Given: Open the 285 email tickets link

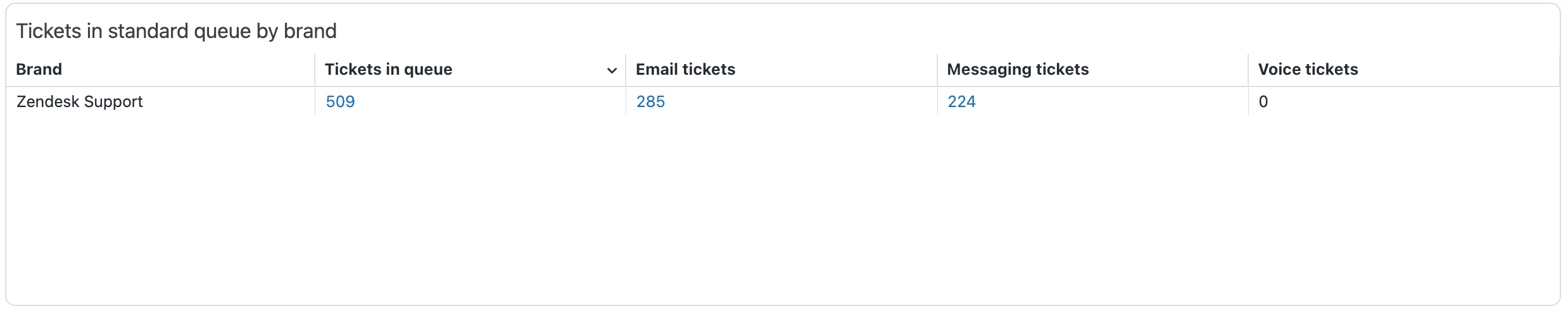Looking at the screenshot, I should (x=650, y=102).
